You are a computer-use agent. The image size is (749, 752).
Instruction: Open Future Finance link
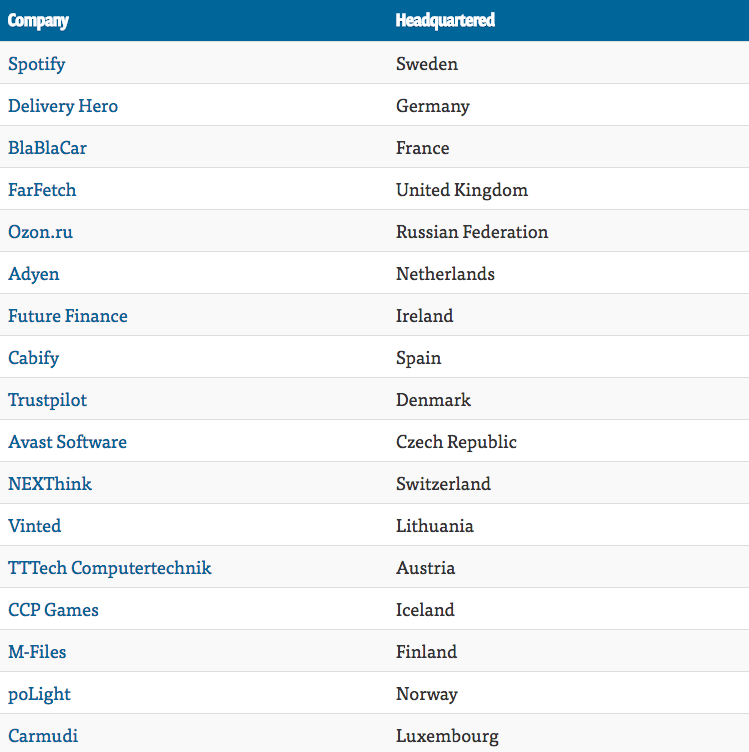point(68,316)
